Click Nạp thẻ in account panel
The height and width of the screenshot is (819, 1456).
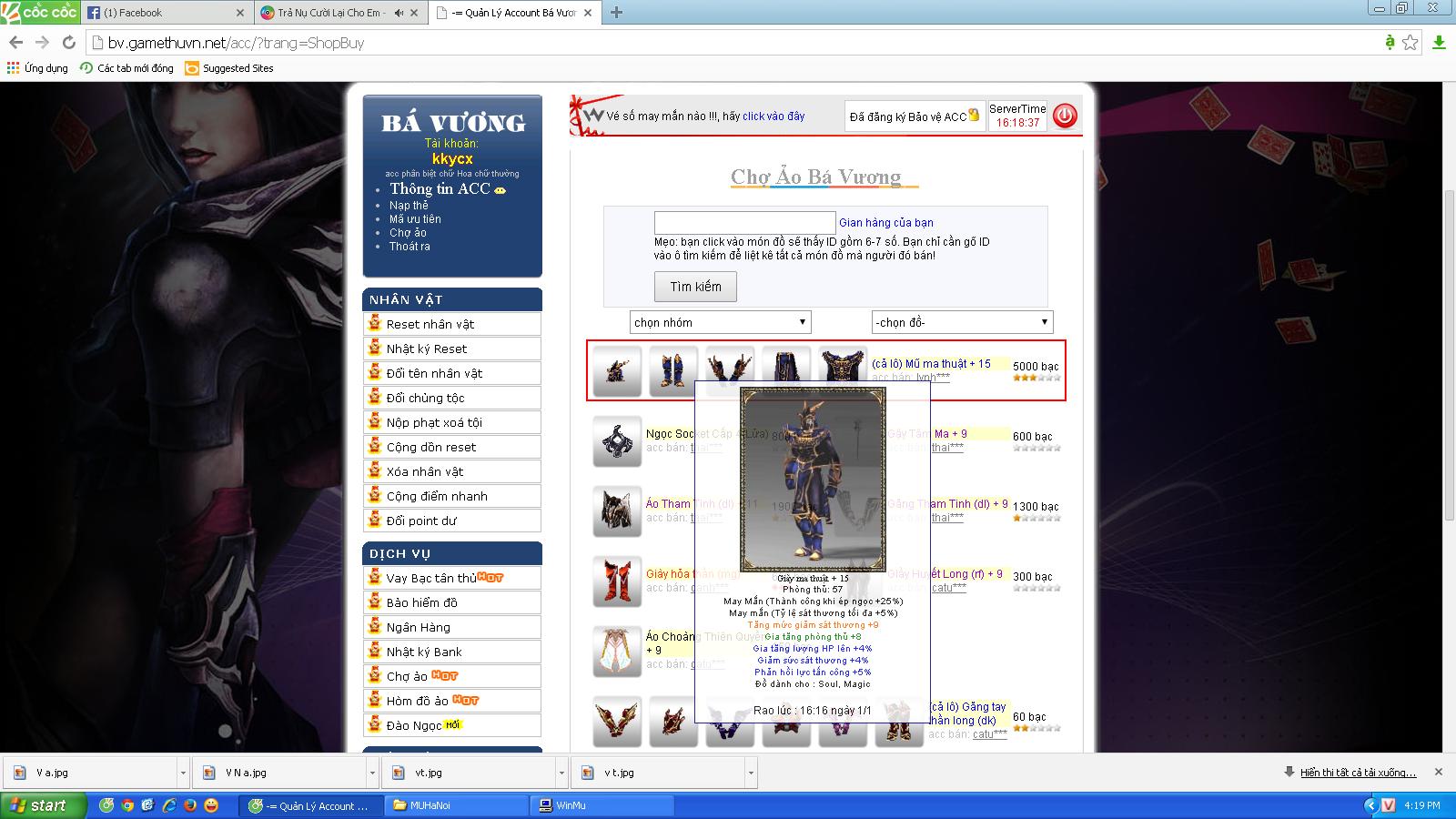(x=409, y=206)
